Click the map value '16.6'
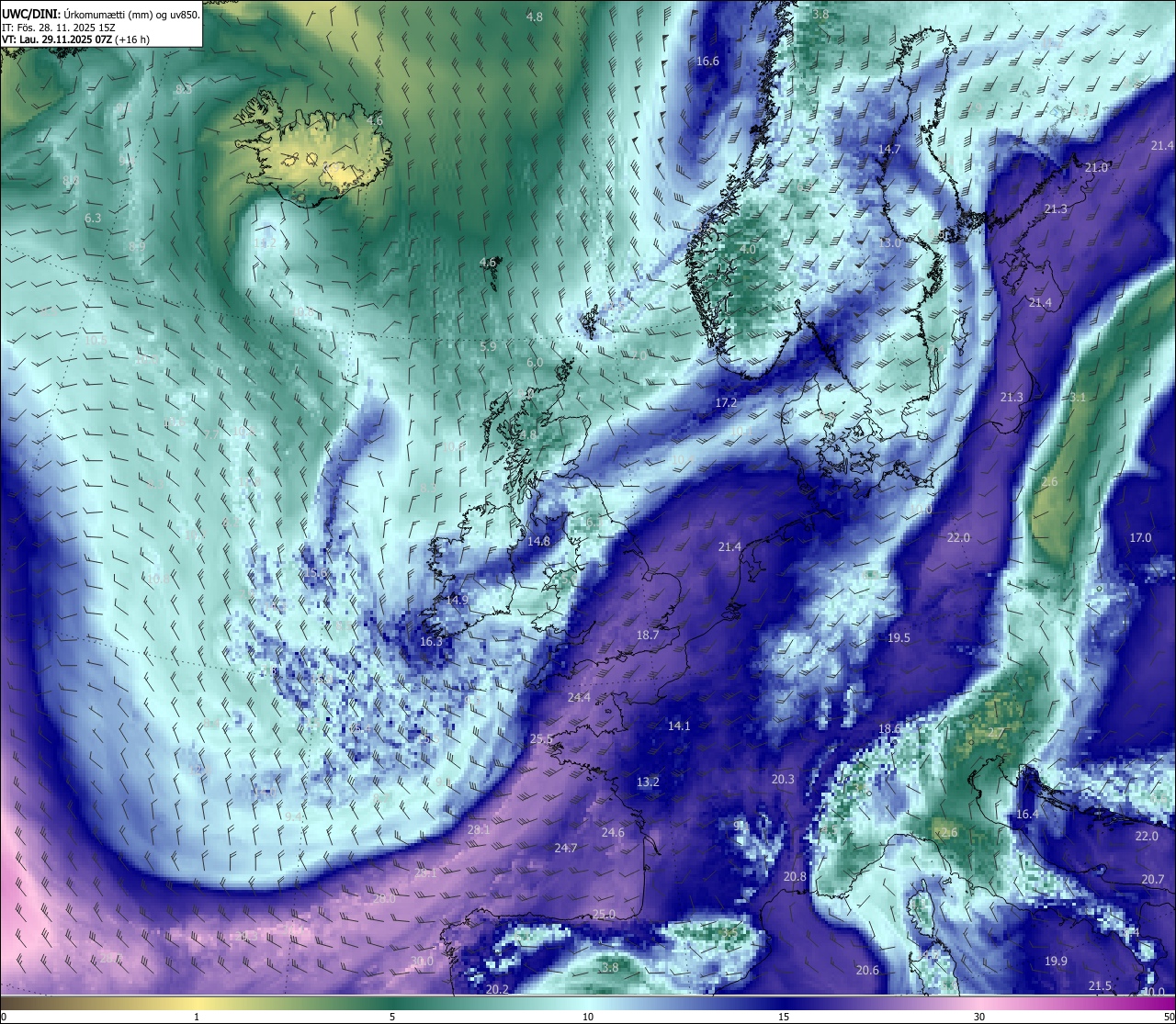The height and width of the screenshot is (1024, 1176). 707,62
